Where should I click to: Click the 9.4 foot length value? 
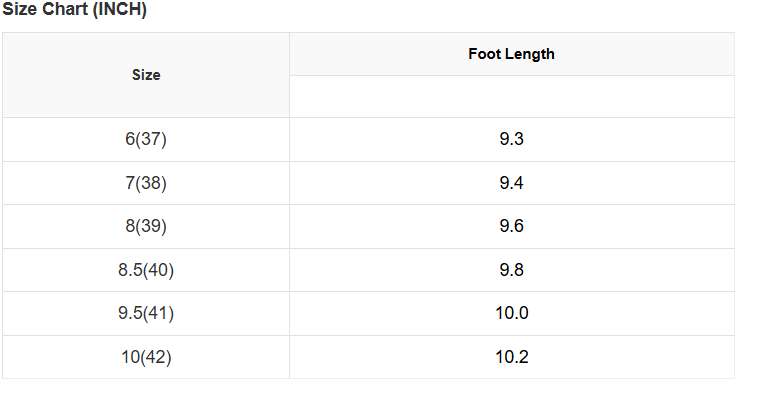tap(511, 183)
